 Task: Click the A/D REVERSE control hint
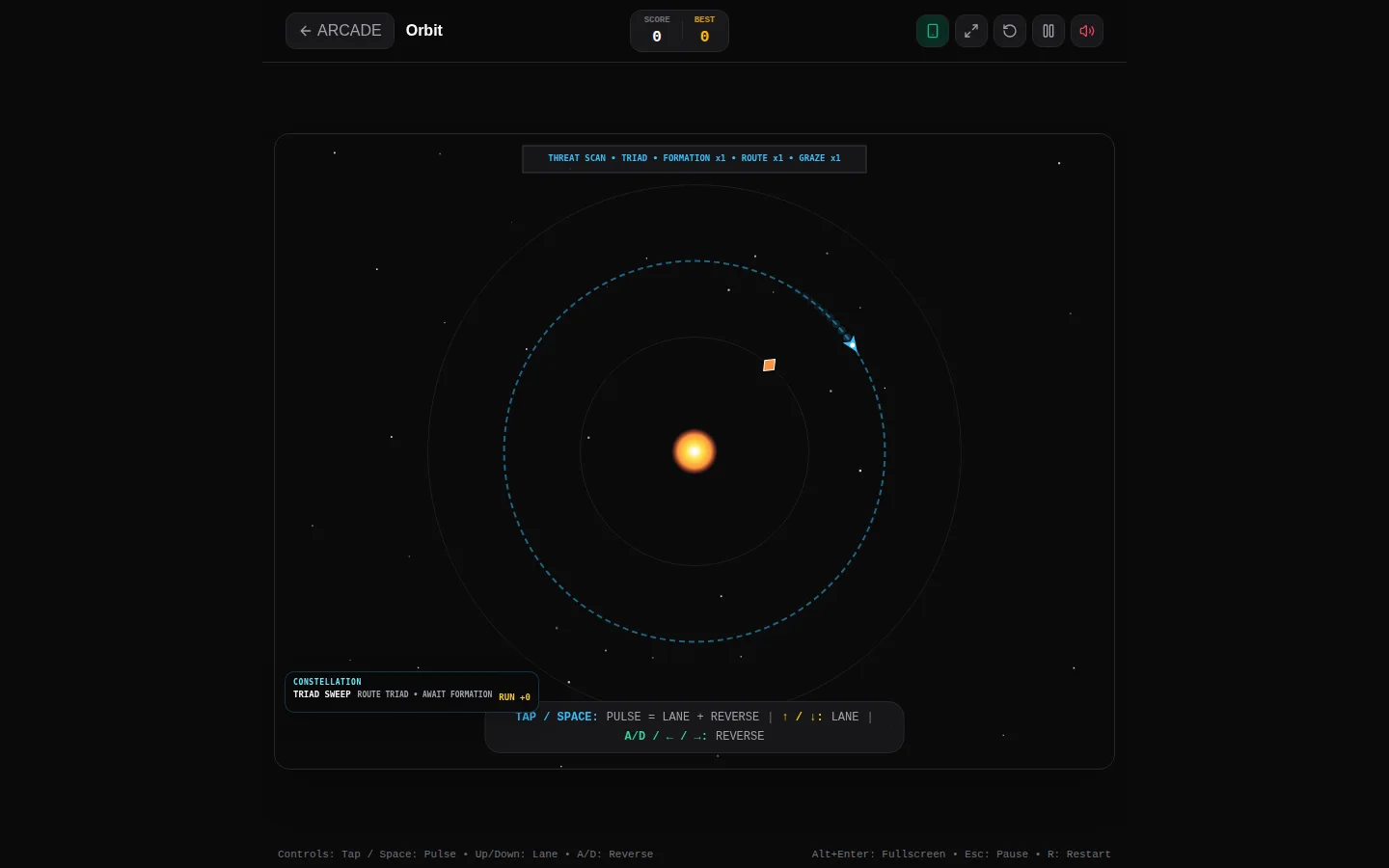[x=694, y=736]
